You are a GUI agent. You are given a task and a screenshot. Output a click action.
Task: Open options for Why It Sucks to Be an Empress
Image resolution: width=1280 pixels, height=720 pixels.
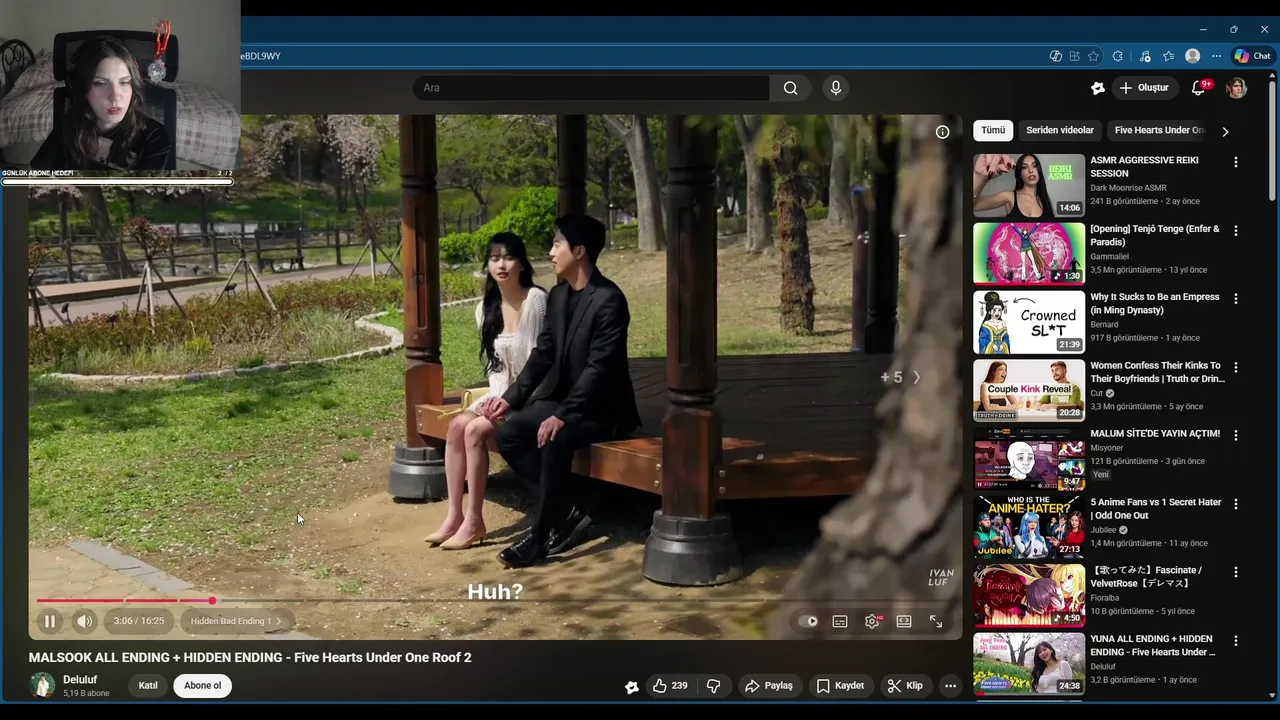tap(1236, 299)
